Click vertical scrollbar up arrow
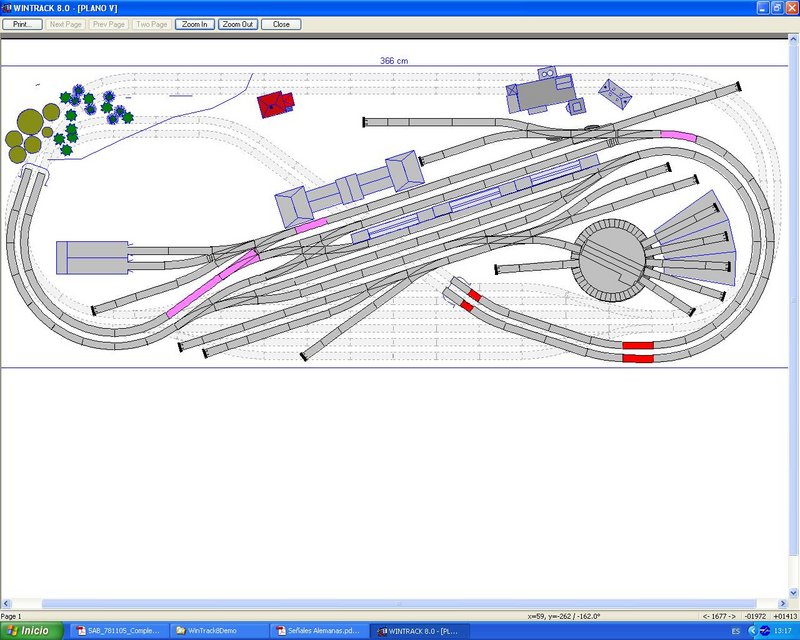This screenshot has width=800, height=640. pos(793,39)
